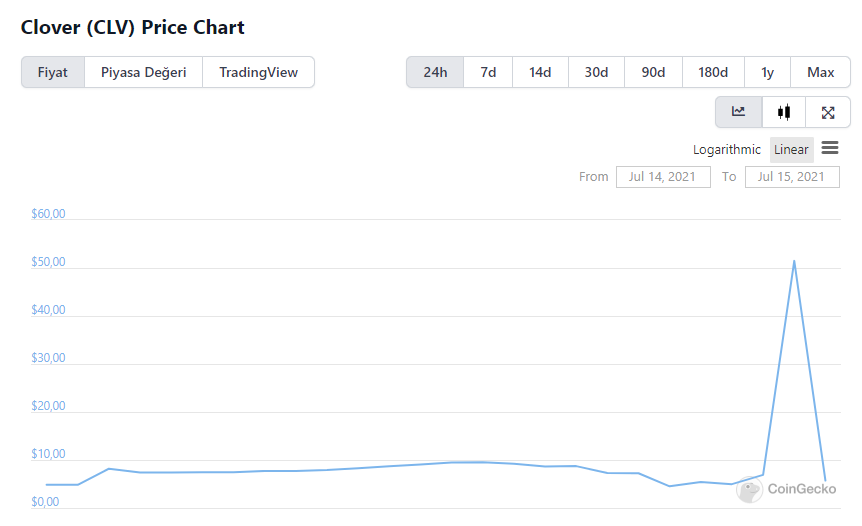Select the Fiyat tab
Viewport: 862px width, 526px height.
pos(53,72)
